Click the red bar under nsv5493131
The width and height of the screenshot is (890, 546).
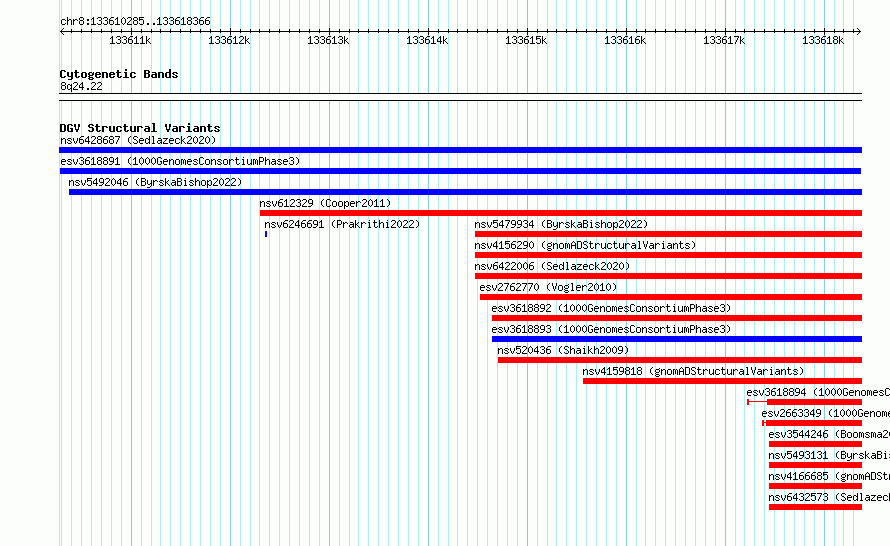[x=816, y=465]
